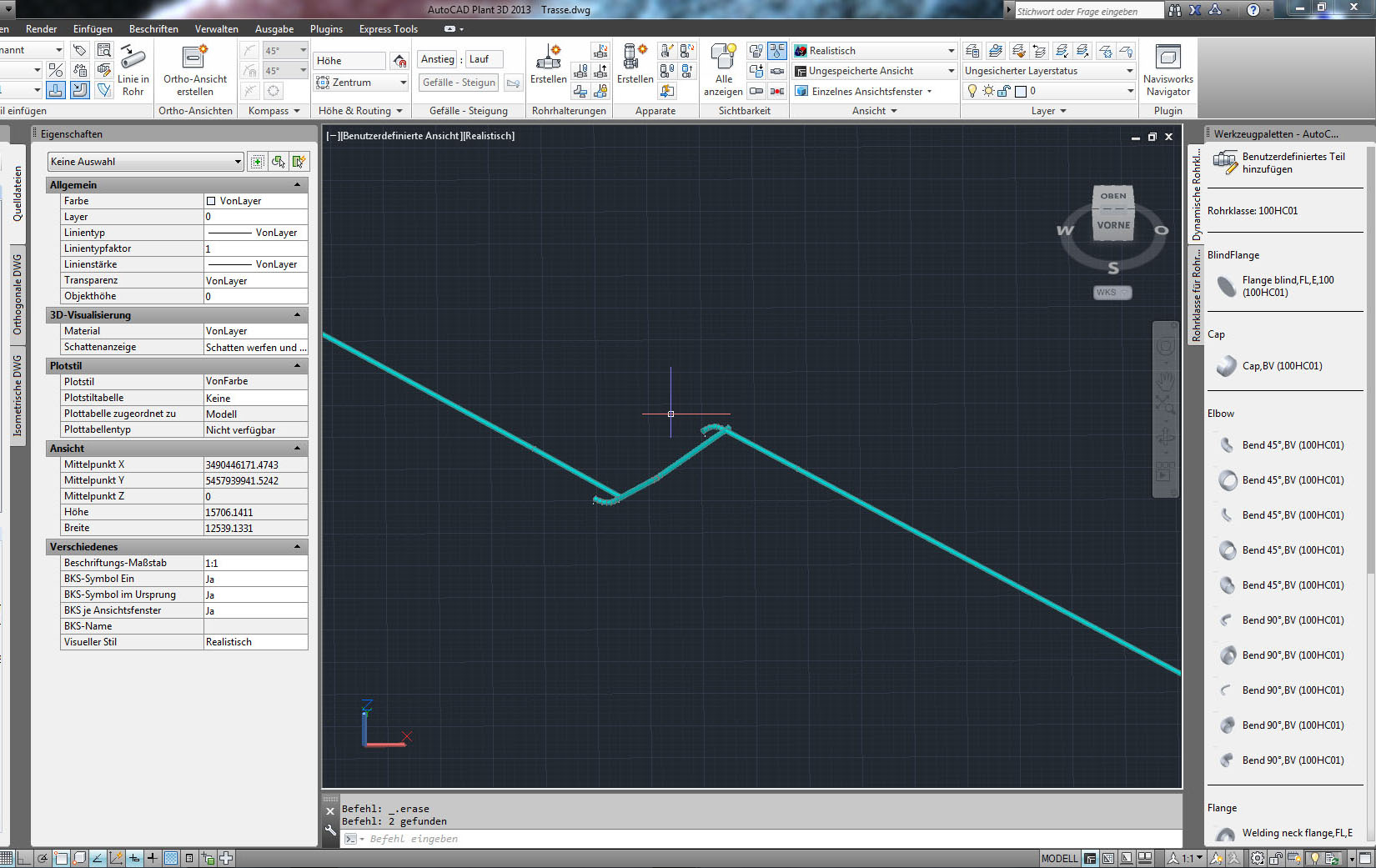Open the Einfügen ribbon tab

point(93,29)
